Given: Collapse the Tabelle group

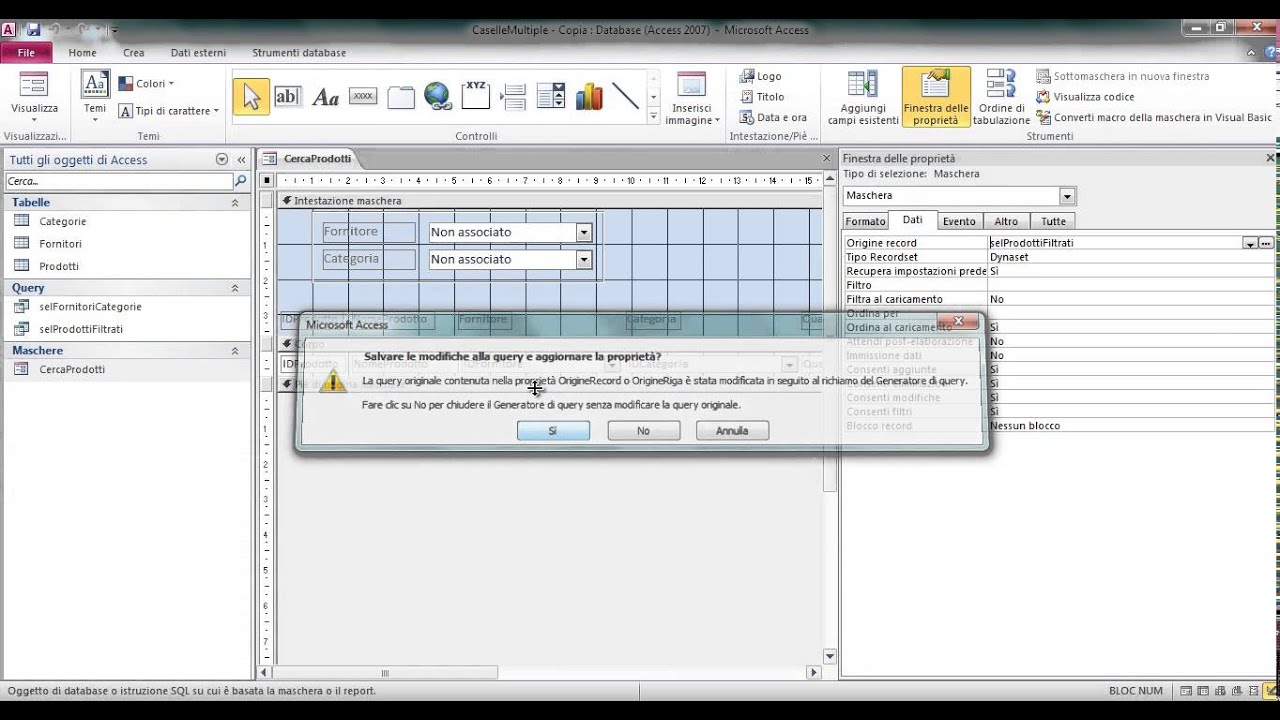Looking at the screenshot, I should [235, 203].
